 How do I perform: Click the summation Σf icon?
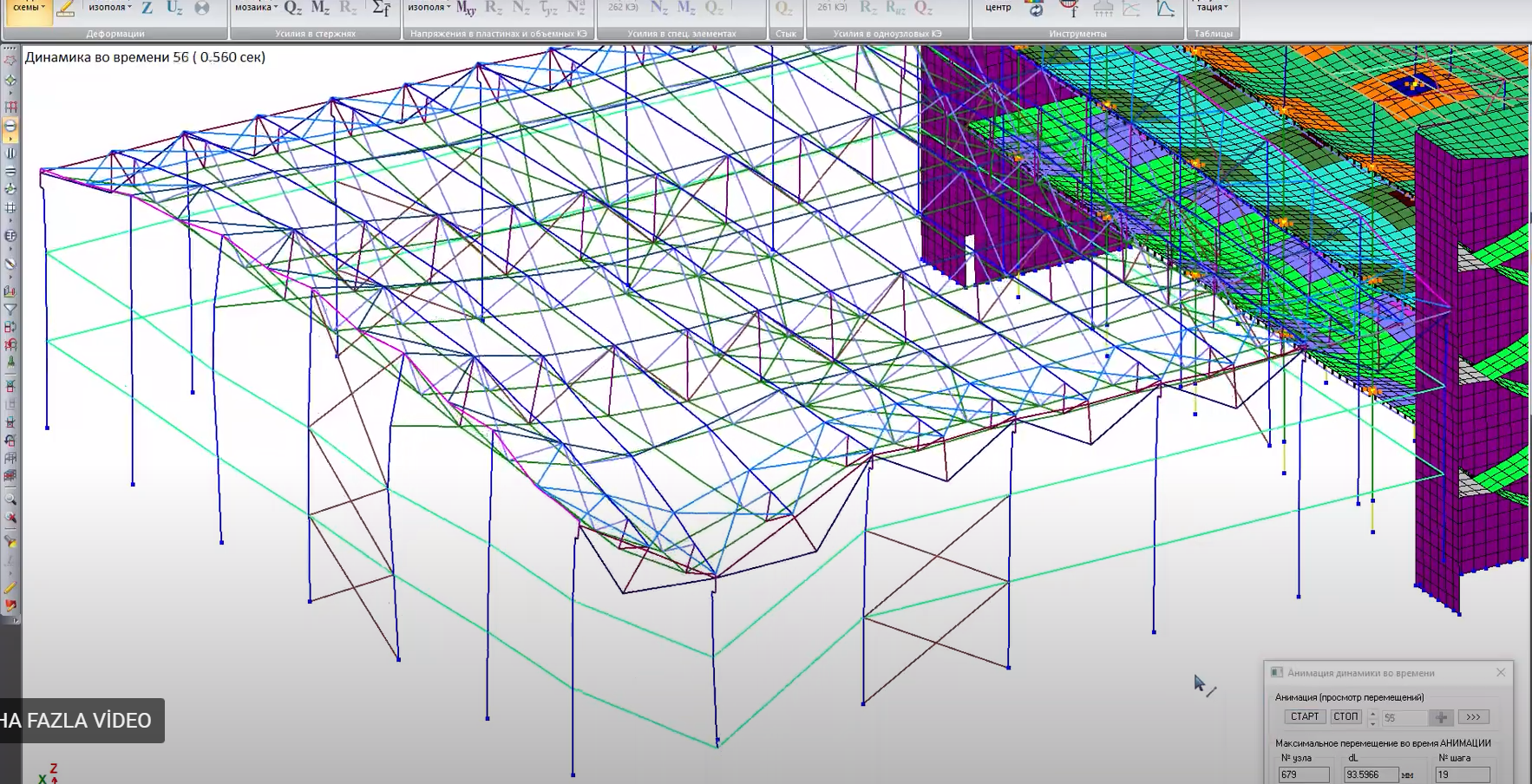click(381, 9)
